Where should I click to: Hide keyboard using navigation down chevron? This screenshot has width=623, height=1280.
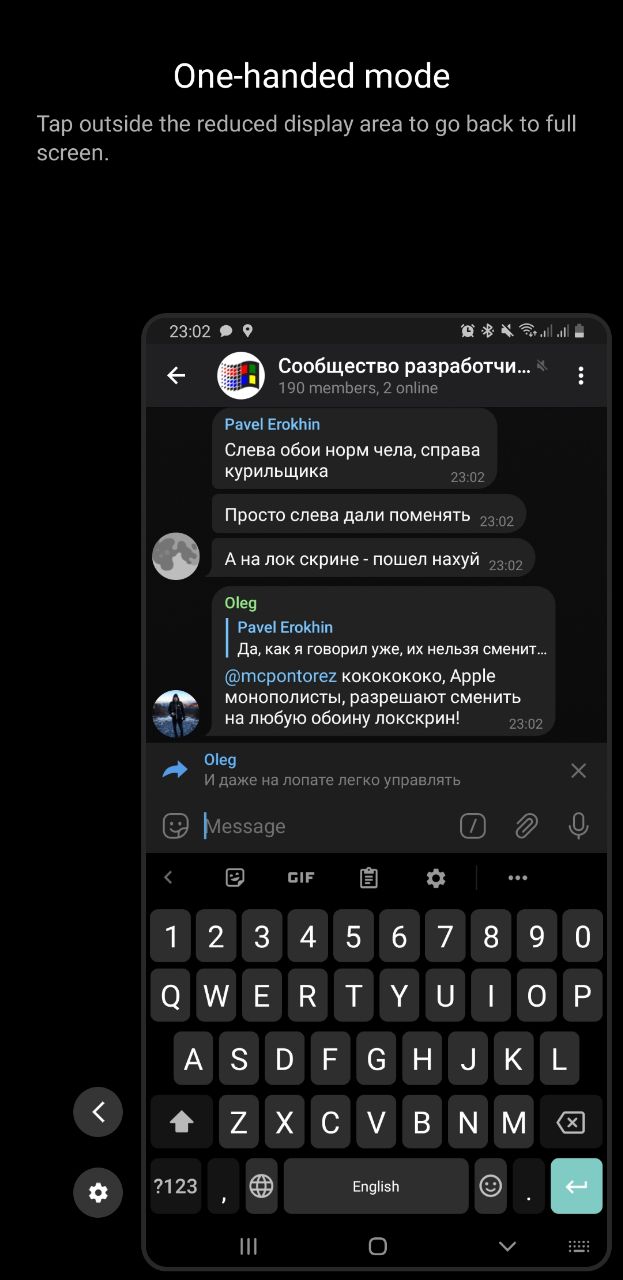507,1246
